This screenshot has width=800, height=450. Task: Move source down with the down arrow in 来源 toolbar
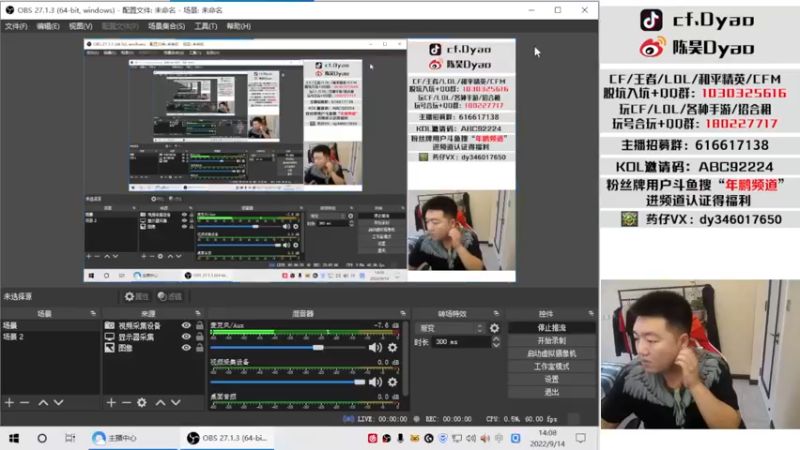[176, 403]
